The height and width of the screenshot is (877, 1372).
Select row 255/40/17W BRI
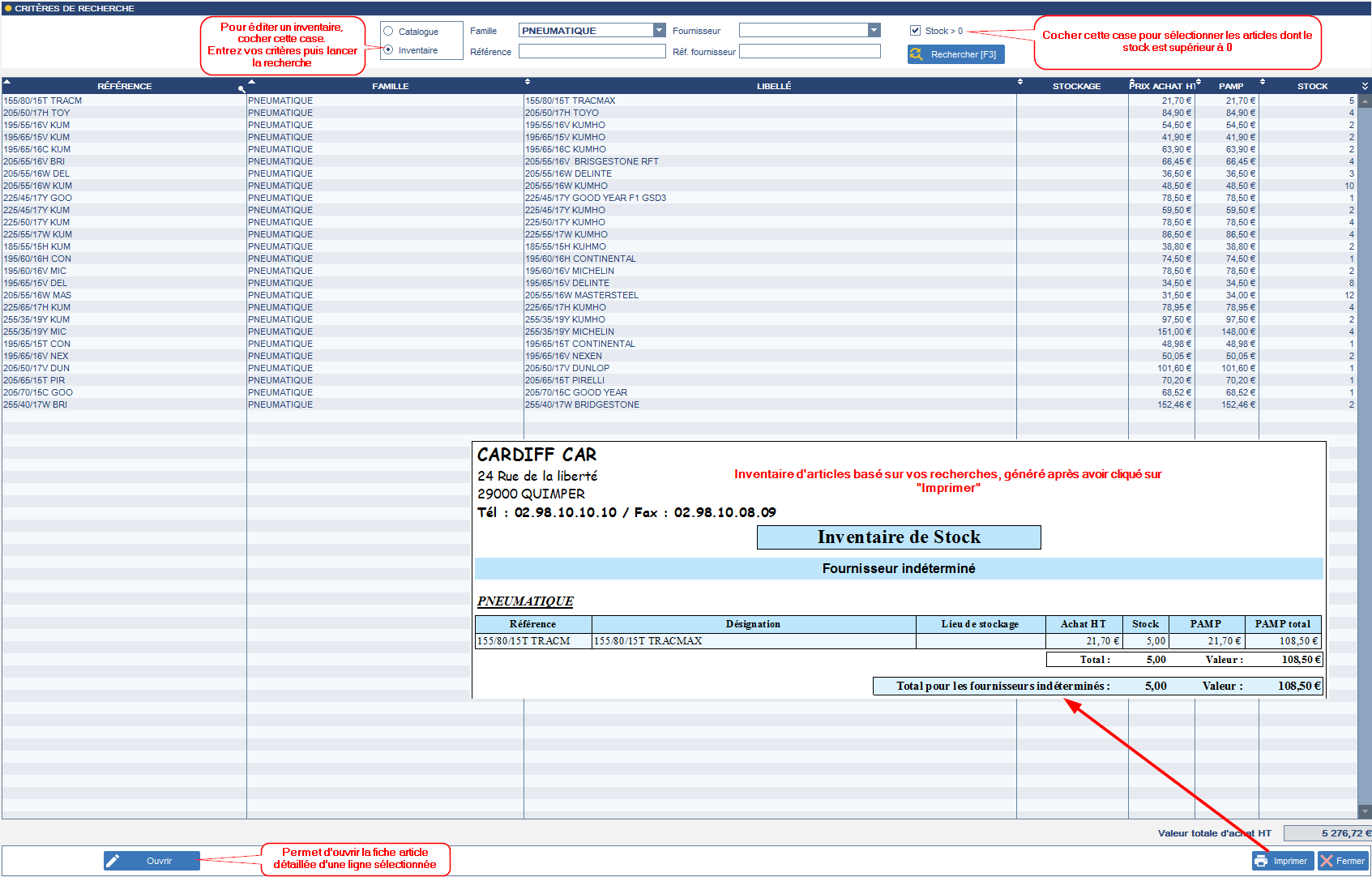(x=679, y=404)
